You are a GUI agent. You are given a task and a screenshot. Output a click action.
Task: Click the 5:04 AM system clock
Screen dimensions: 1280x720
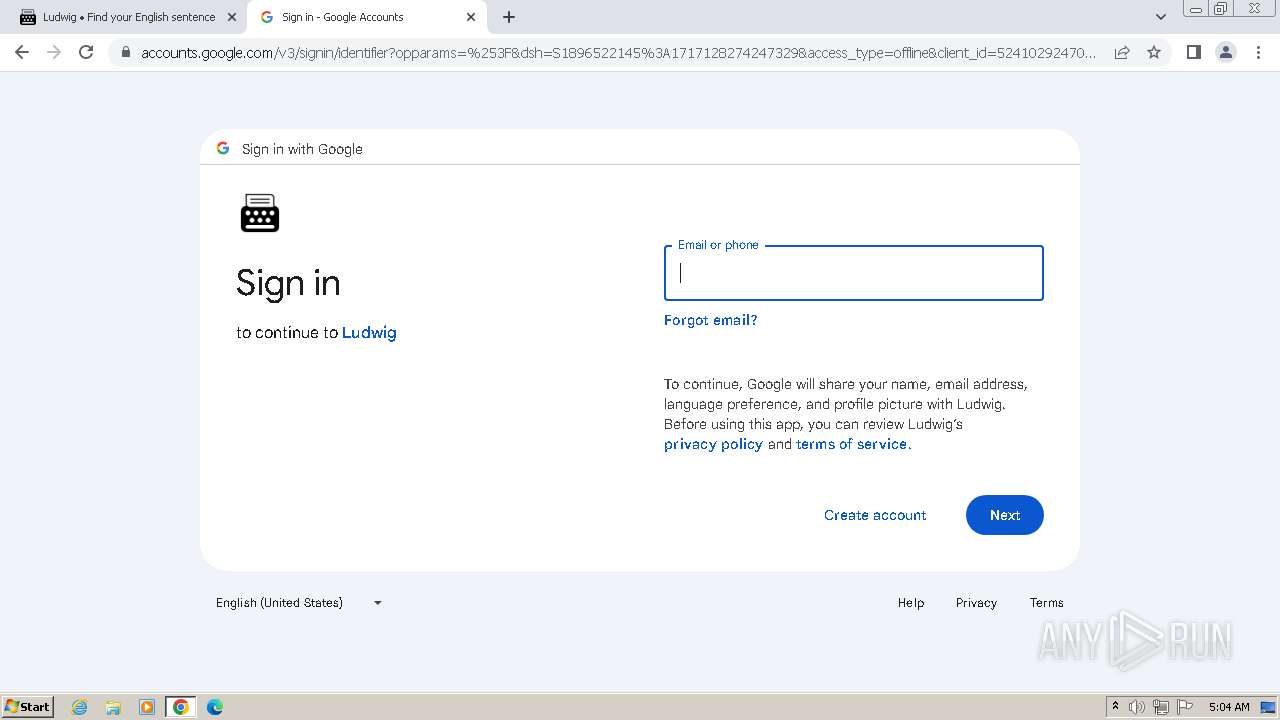pos(1229,707)
